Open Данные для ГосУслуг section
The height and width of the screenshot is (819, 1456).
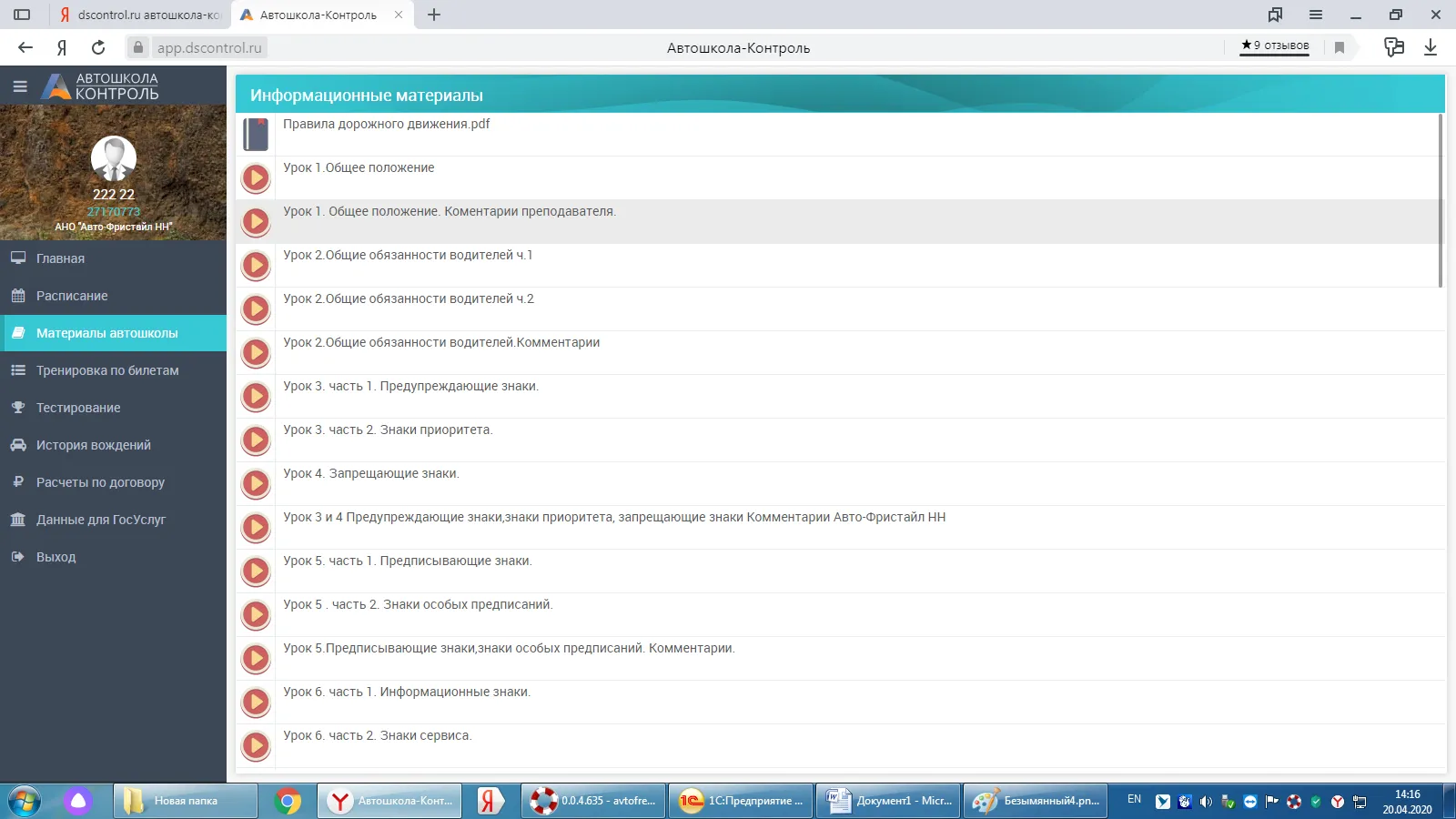[x=113, y=520]
